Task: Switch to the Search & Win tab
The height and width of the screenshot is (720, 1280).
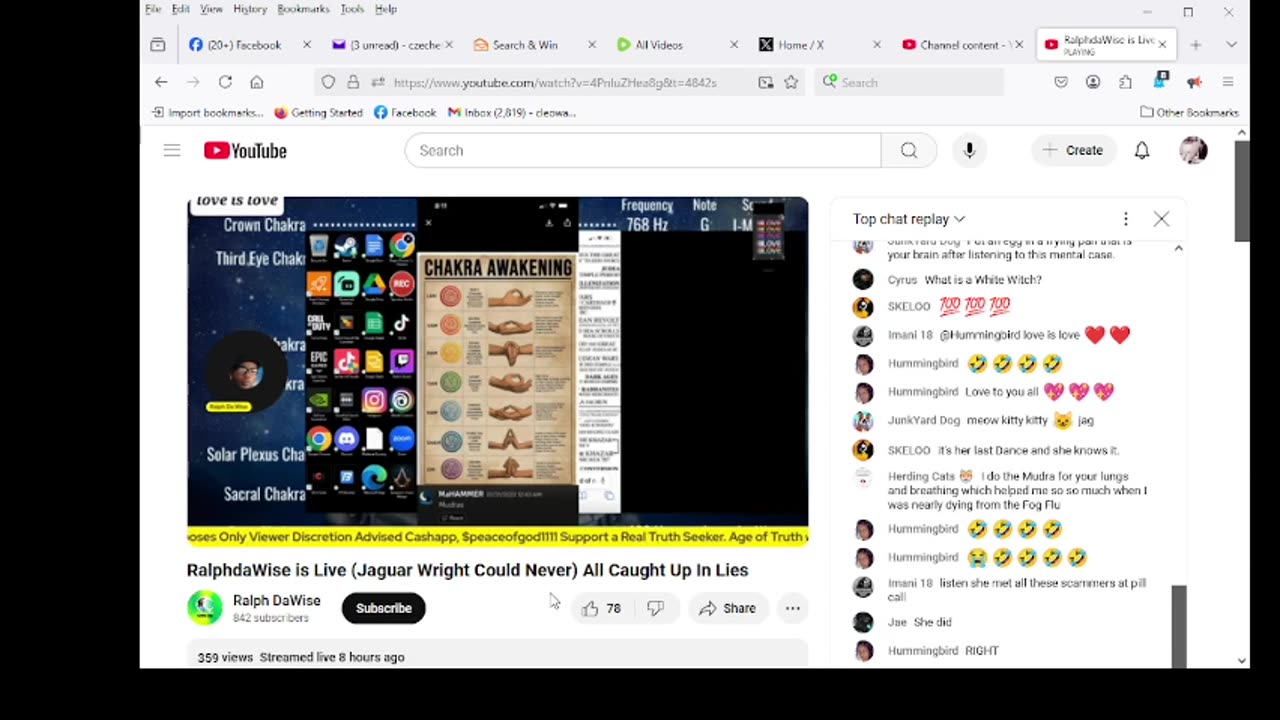Action: 534,45
